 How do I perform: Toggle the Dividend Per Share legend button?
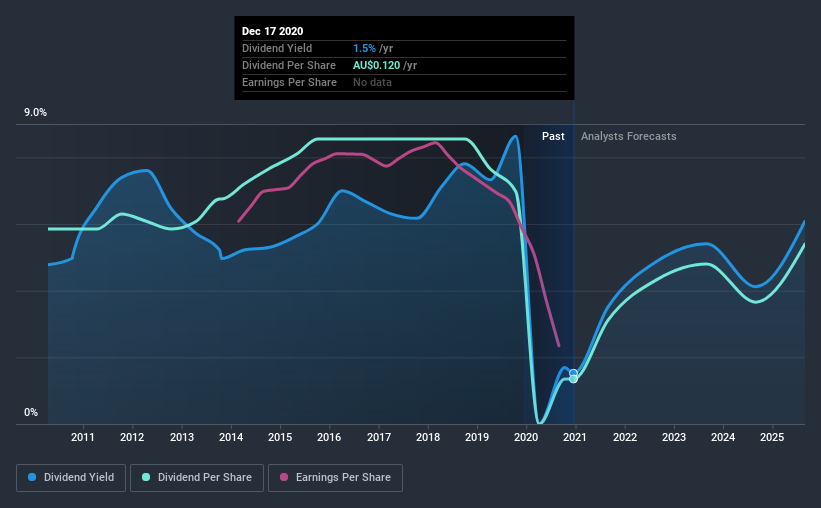point(197,478)
